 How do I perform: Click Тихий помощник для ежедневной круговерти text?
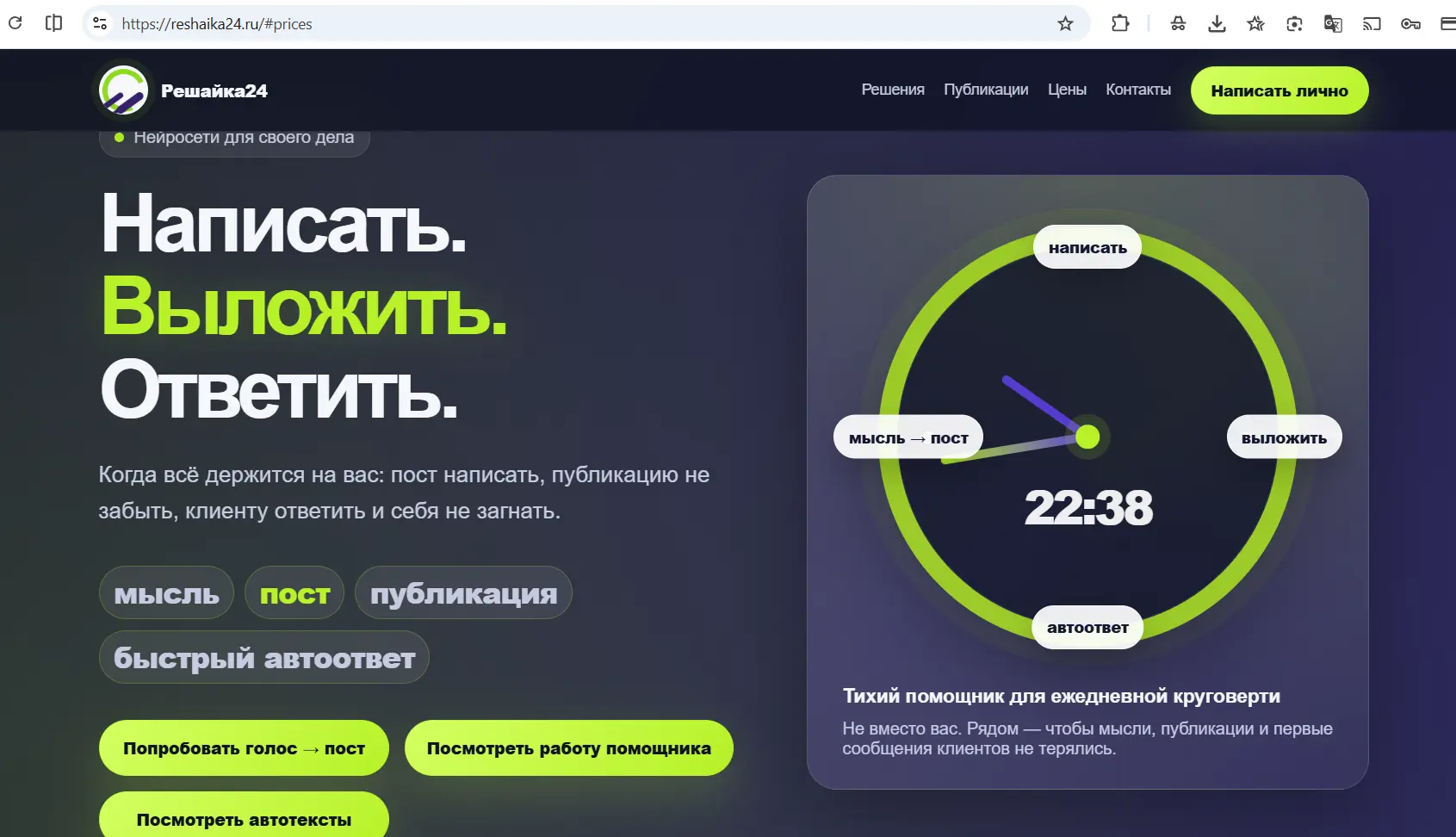tap(1061, 696)
